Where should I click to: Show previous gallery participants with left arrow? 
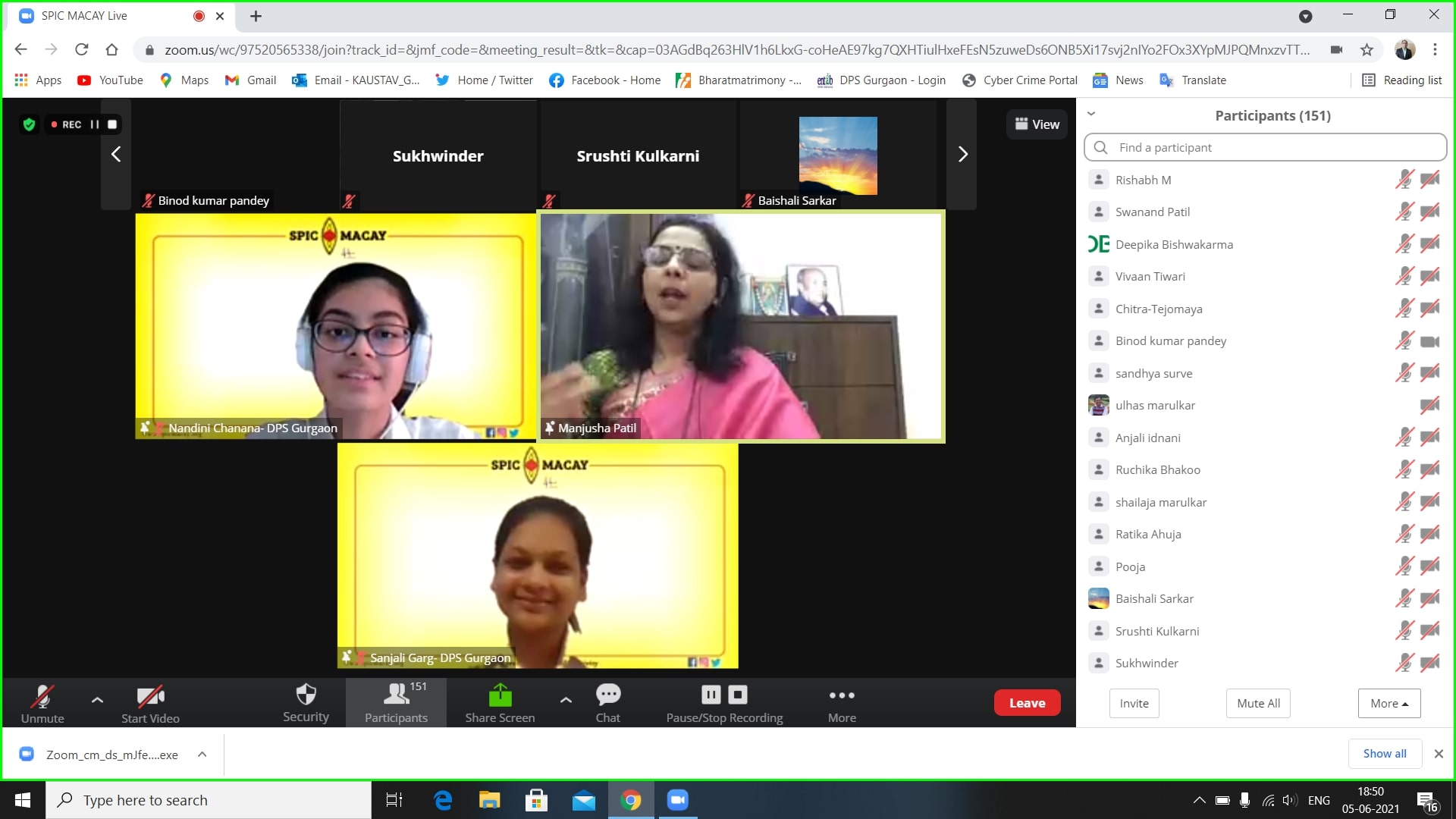click(116, 155)
